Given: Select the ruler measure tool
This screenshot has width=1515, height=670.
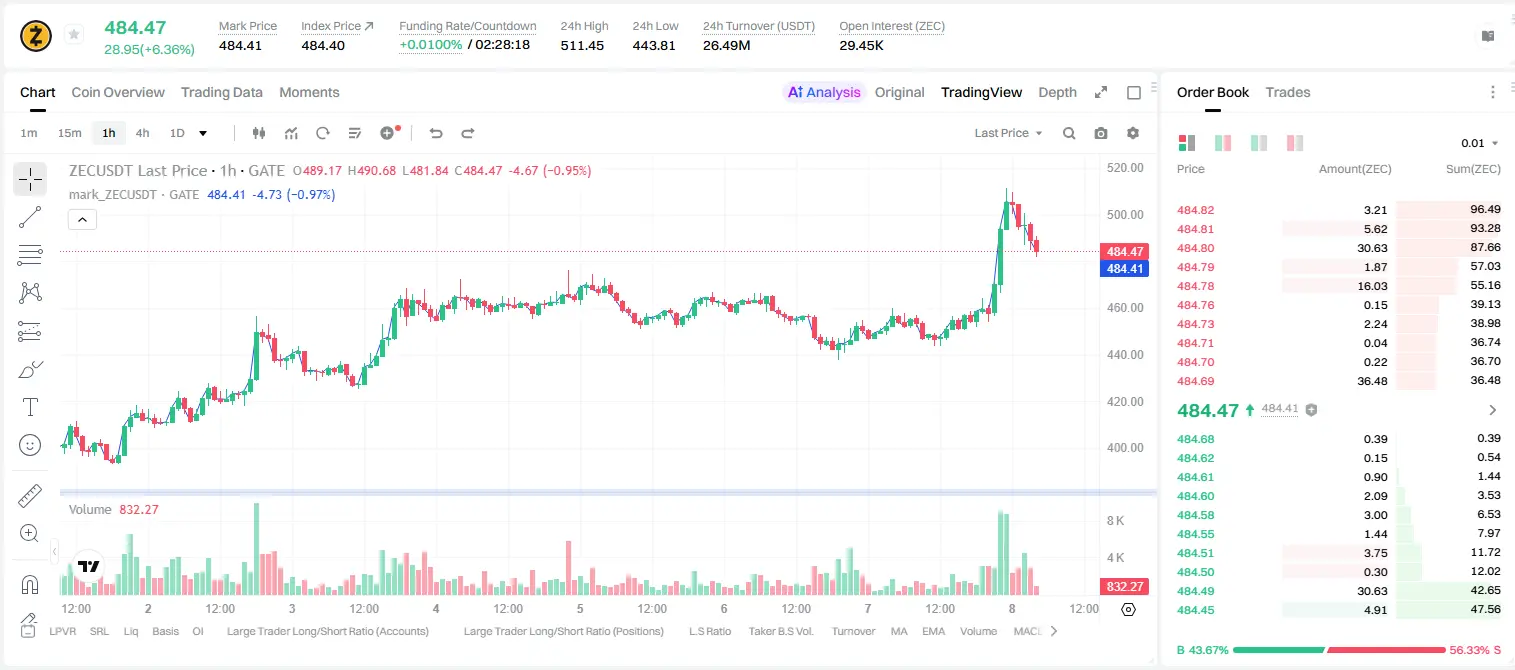Looking at the screenshot, I should (30, 495).
